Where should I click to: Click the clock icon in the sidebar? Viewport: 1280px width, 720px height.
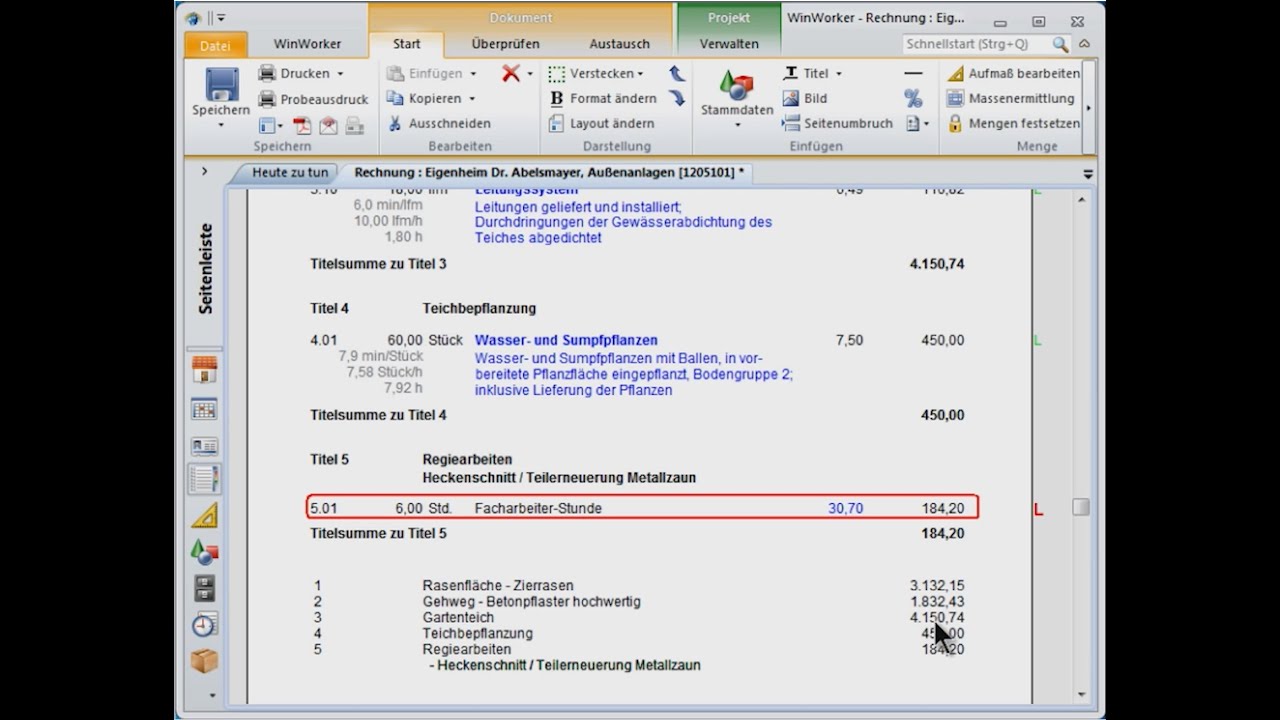coord(204,625)
